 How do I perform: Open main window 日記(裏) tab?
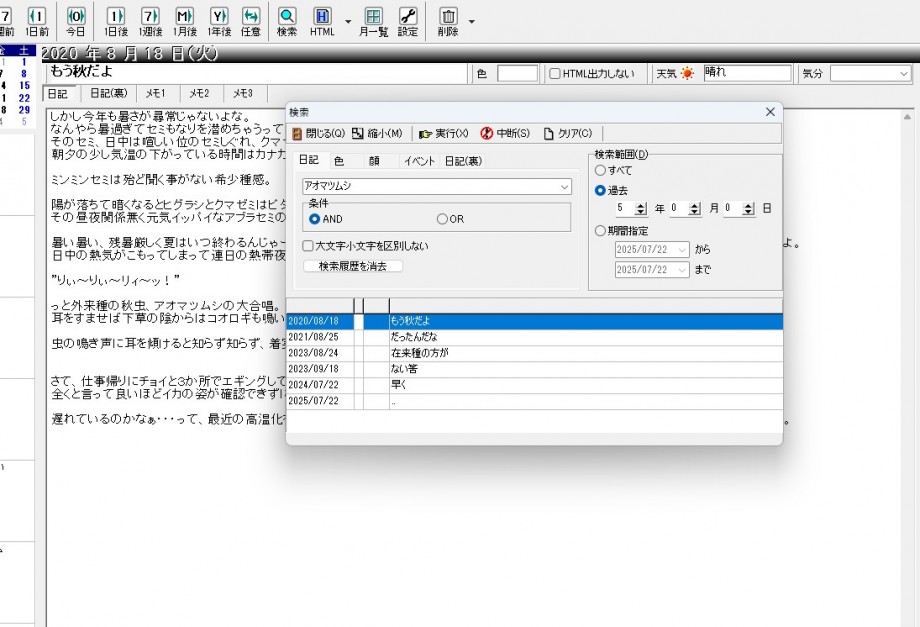click(109, 93)
